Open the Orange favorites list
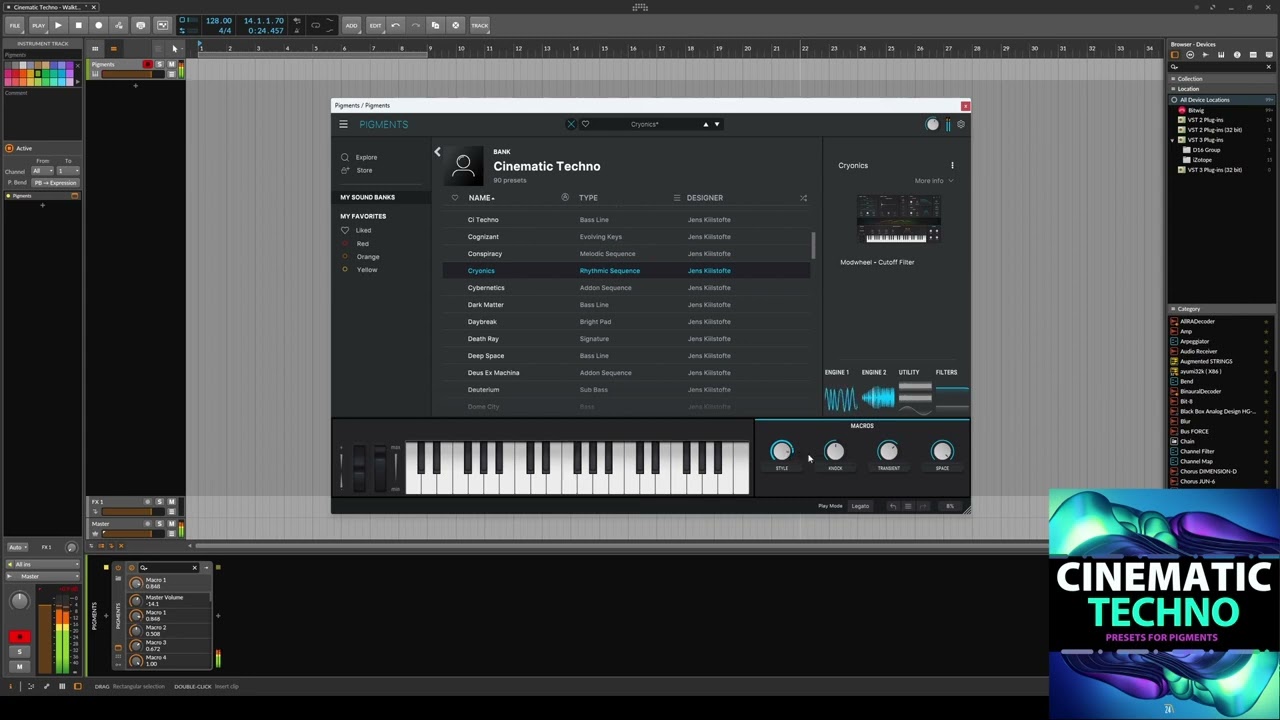Image resolution: width=1280 pixels, height=720 pixels. tap(367, 256)
